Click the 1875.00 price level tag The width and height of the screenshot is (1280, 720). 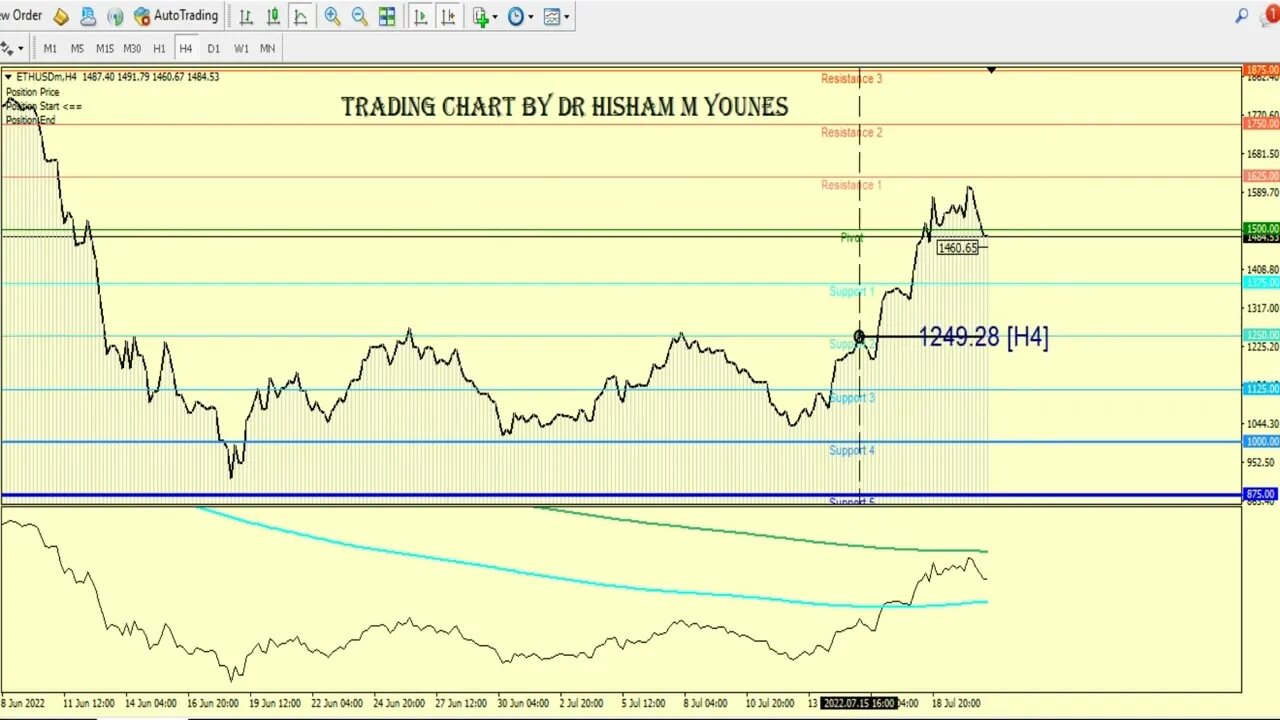point(1261,70)
